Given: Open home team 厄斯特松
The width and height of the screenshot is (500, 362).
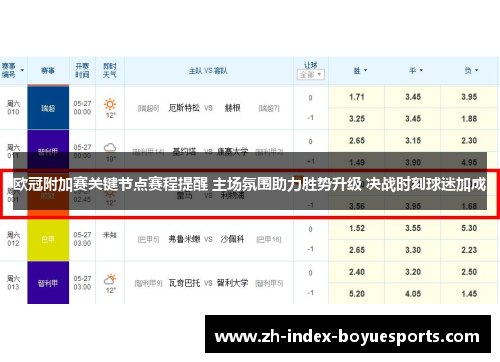Looking at the screenshot, I should tap(184, 108).
